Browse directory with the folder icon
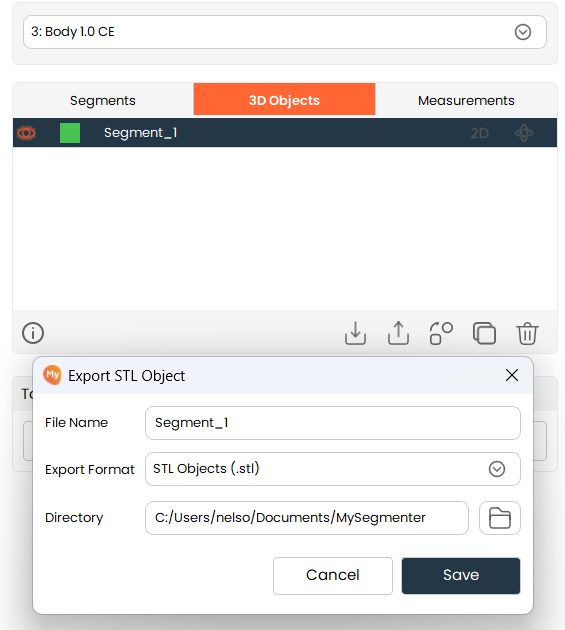Screen dimensions: 565x630 [x=499, y=518]
